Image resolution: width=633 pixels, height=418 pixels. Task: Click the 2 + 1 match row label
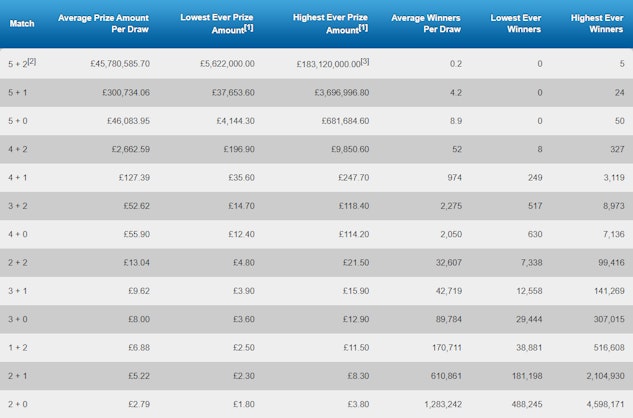point(18,376)
